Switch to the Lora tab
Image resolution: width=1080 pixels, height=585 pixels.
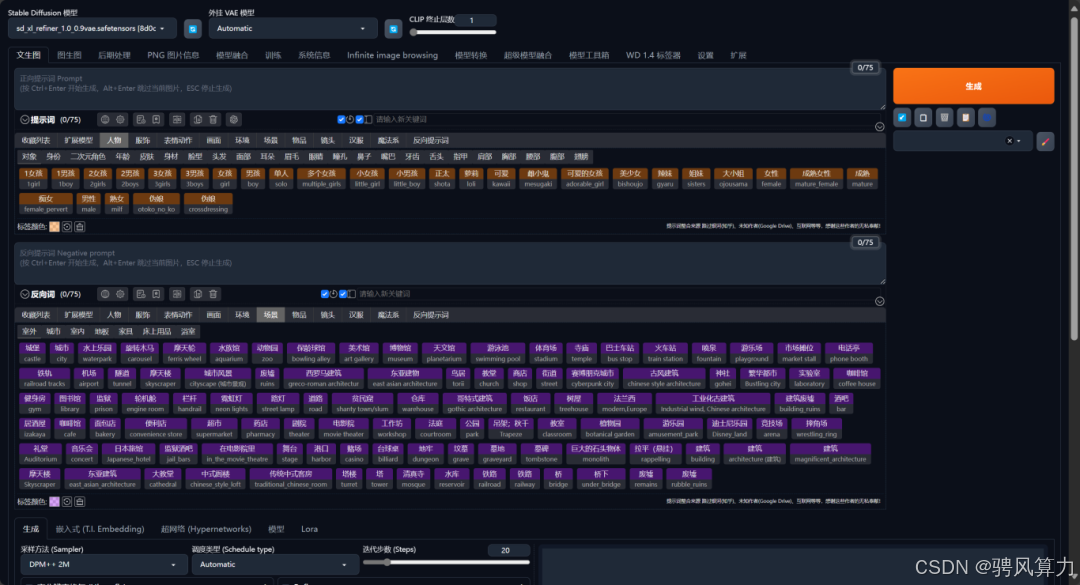309,529
